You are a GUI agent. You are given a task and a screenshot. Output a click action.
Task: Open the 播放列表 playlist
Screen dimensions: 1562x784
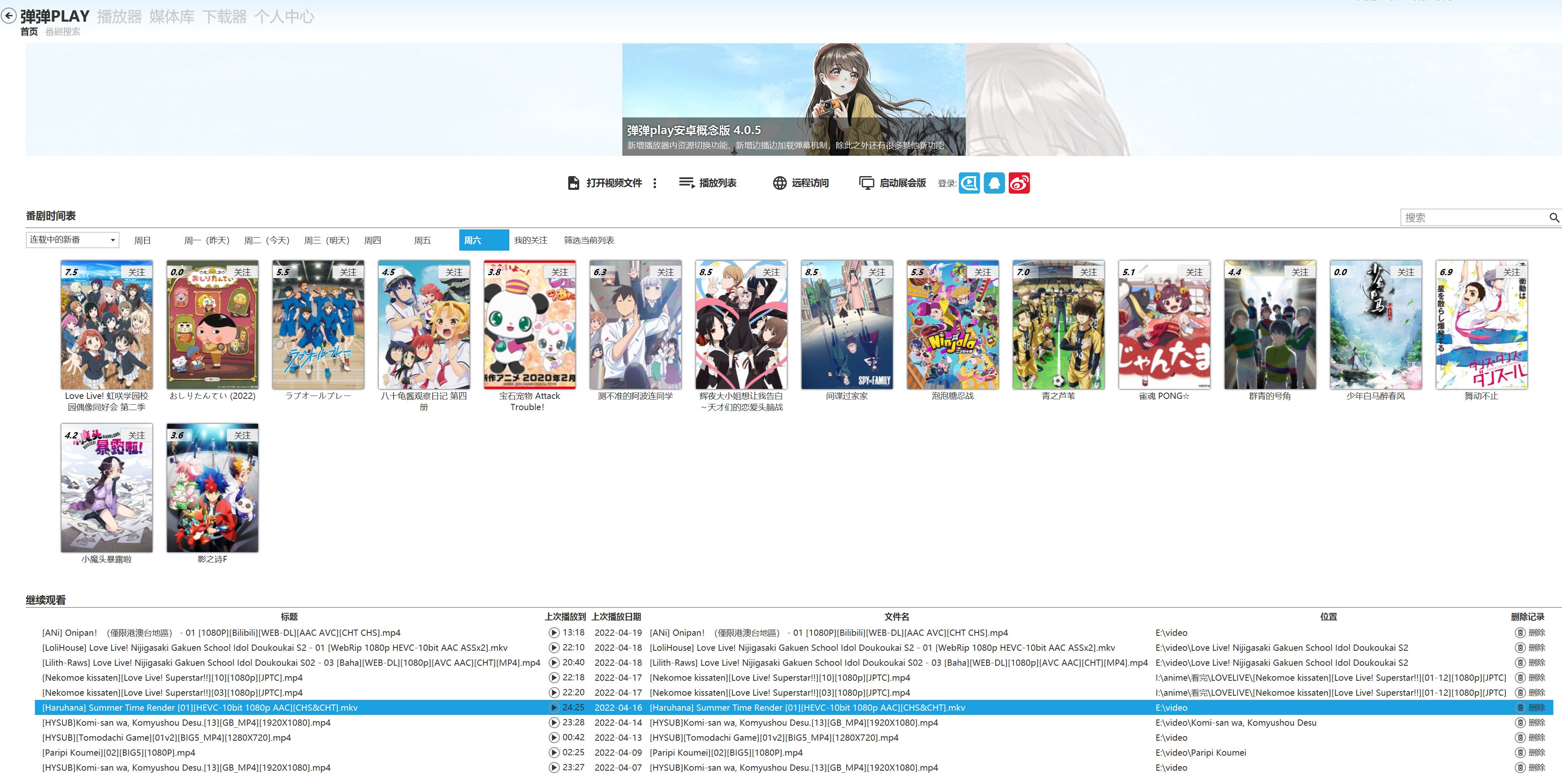(x=708, y=182)
